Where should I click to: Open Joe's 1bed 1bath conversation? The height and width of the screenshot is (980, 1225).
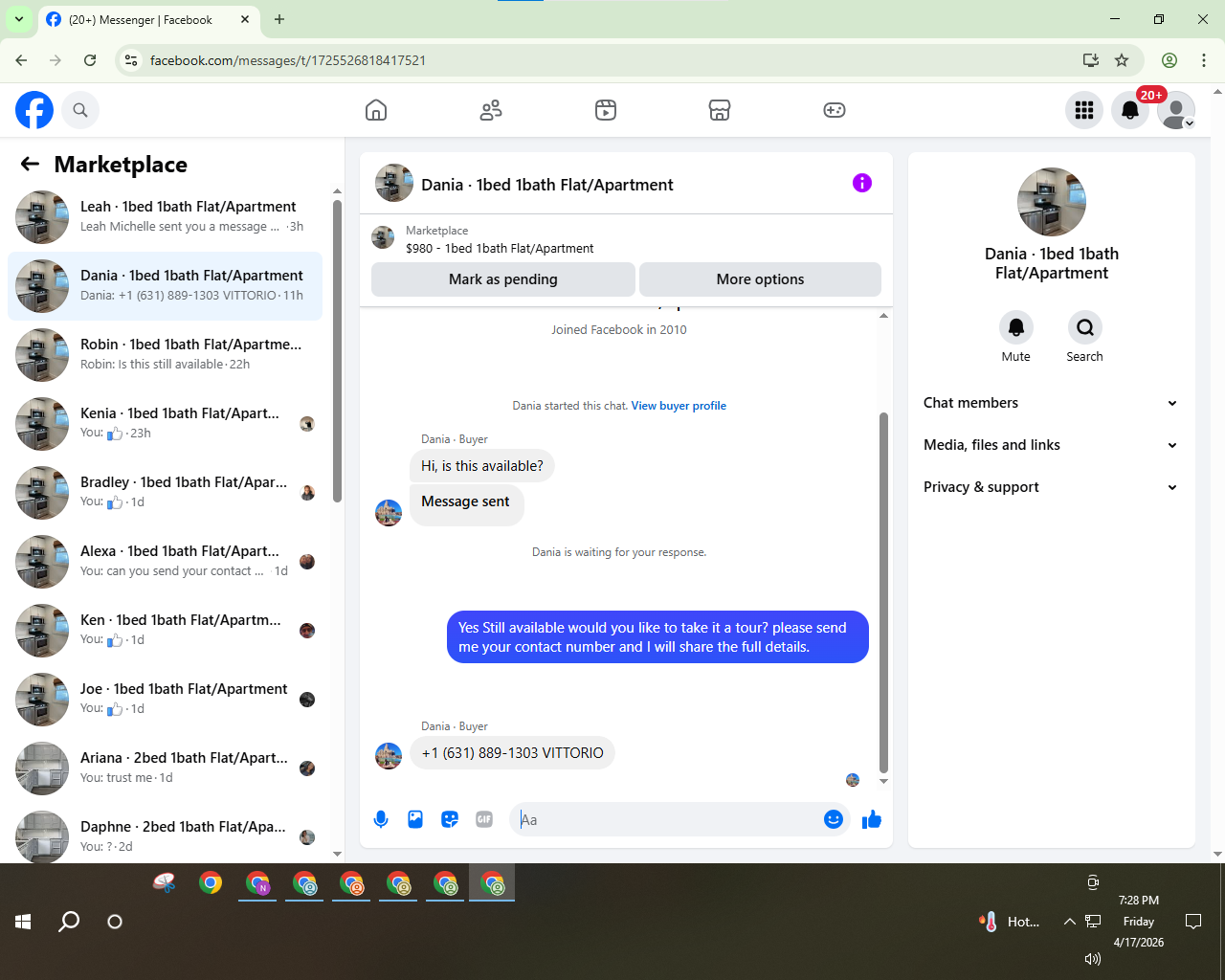165,700
